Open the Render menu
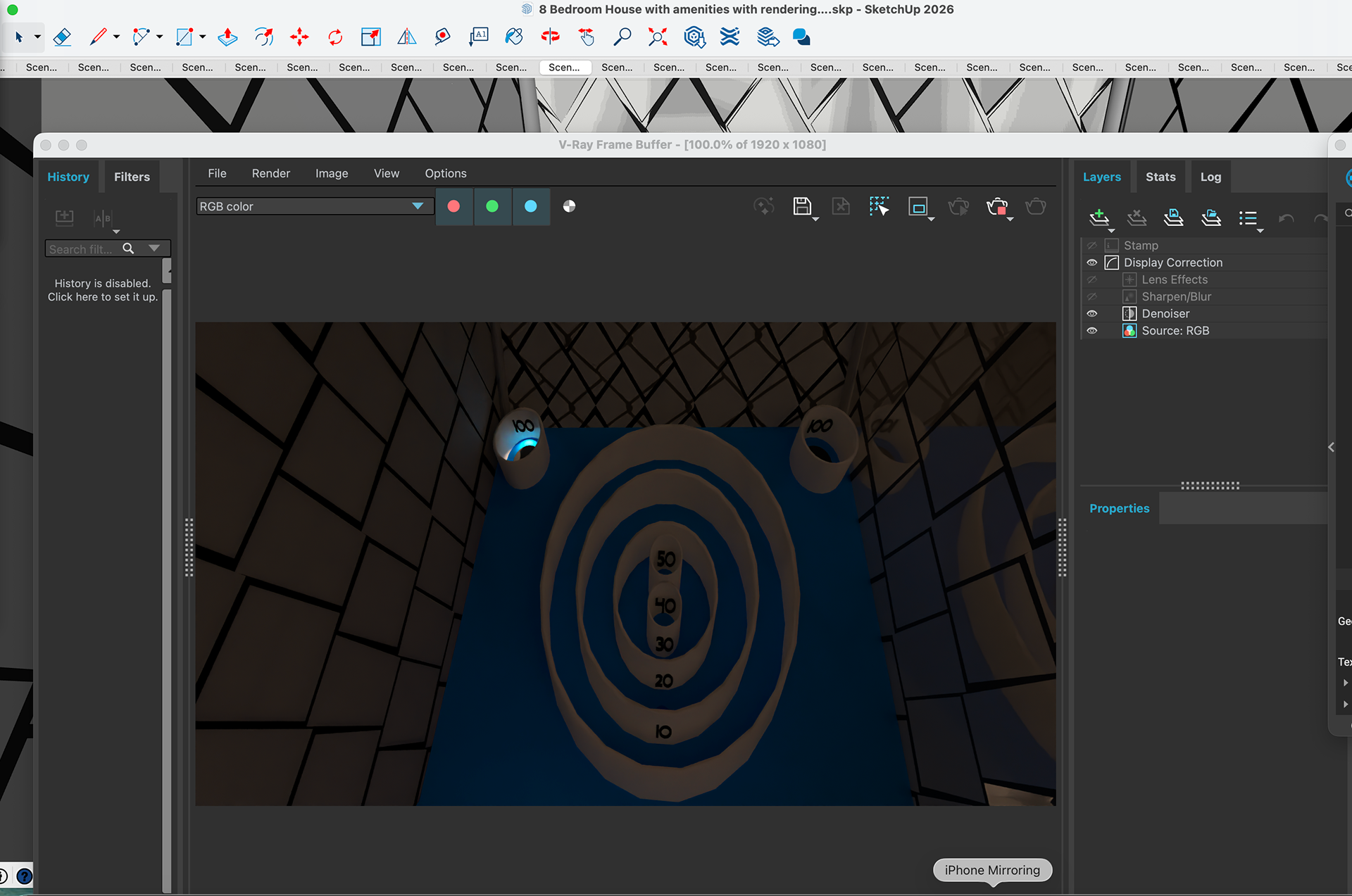1352x896 pixels. [x=270, y=173]
